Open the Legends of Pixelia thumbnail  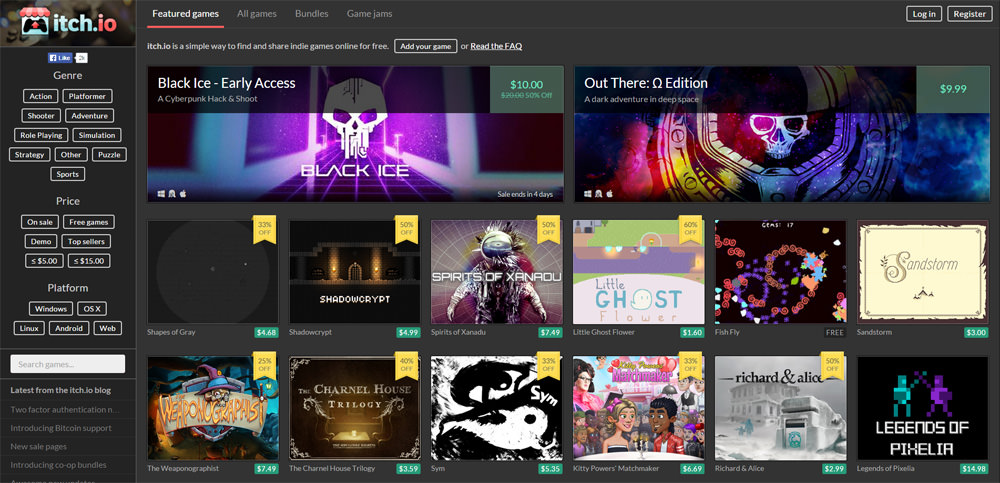pyautogui.click(x=922, y=408)
